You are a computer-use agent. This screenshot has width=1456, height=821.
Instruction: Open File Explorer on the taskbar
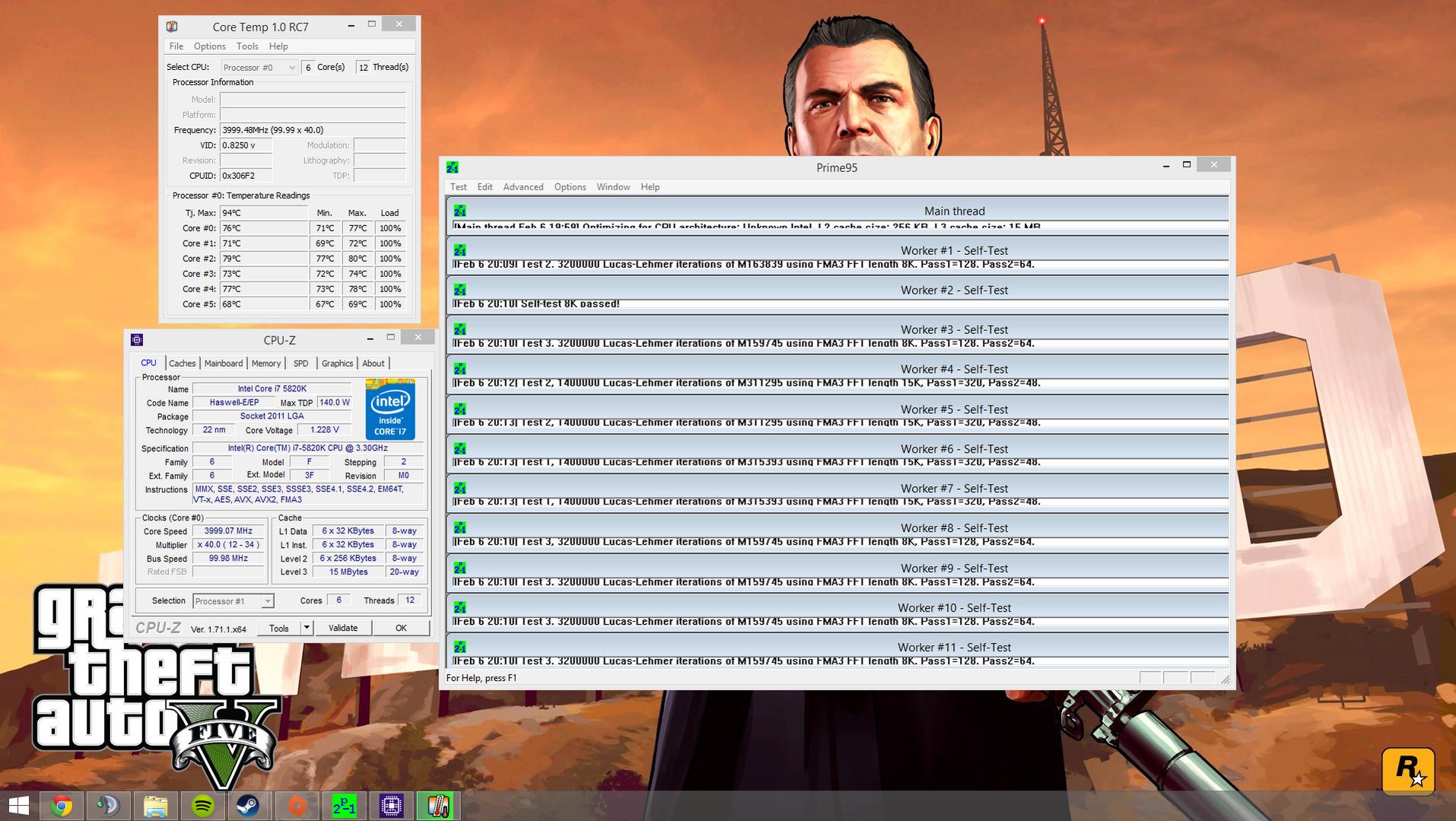155,806
